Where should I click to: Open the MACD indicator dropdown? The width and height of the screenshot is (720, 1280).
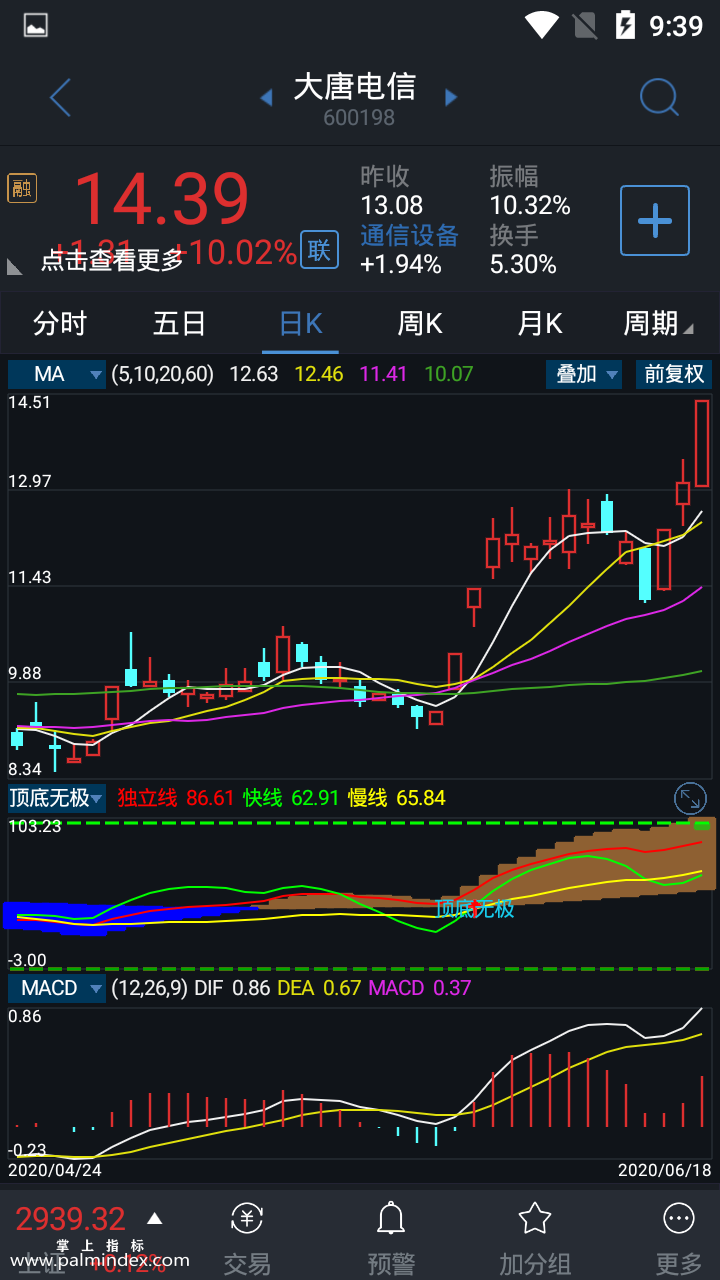click(x=57, y=988)
